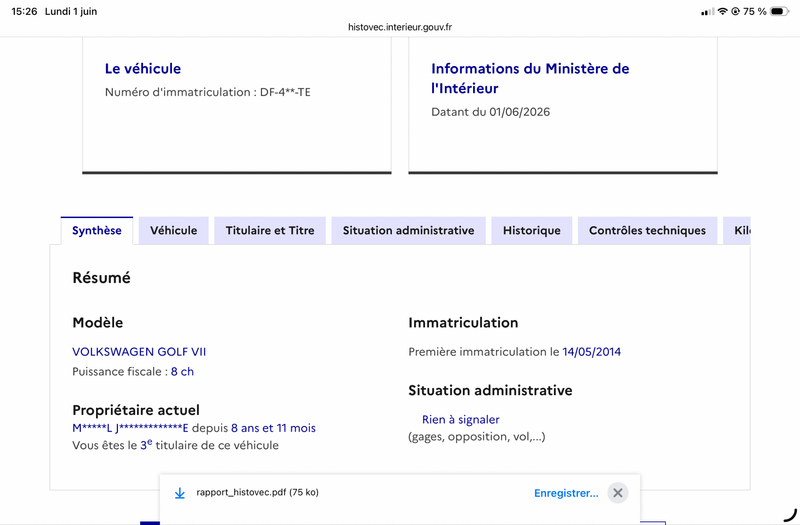
Task: Open the Titulaire et Titre tab
Action: [270, 231]
